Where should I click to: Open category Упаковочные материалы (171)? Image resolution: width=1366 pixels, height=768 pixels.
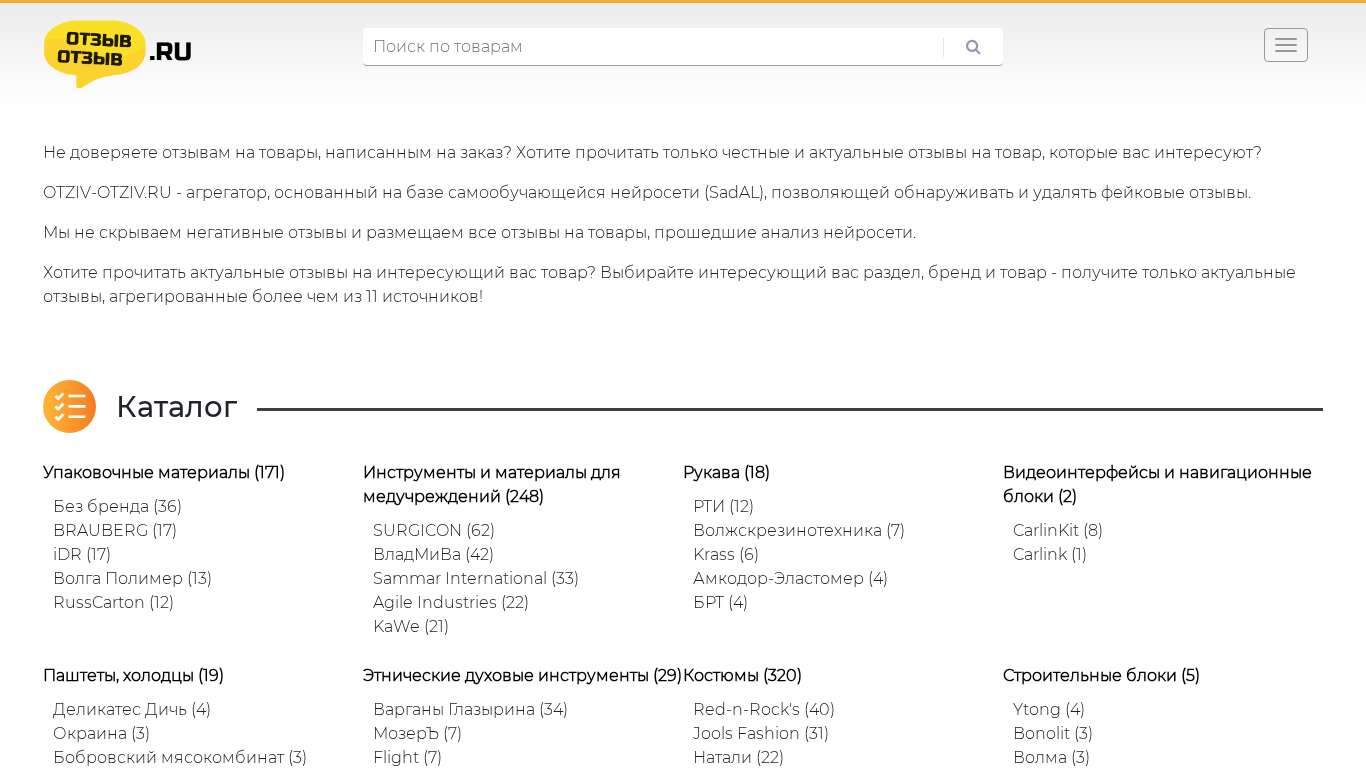tap(164, 472)
